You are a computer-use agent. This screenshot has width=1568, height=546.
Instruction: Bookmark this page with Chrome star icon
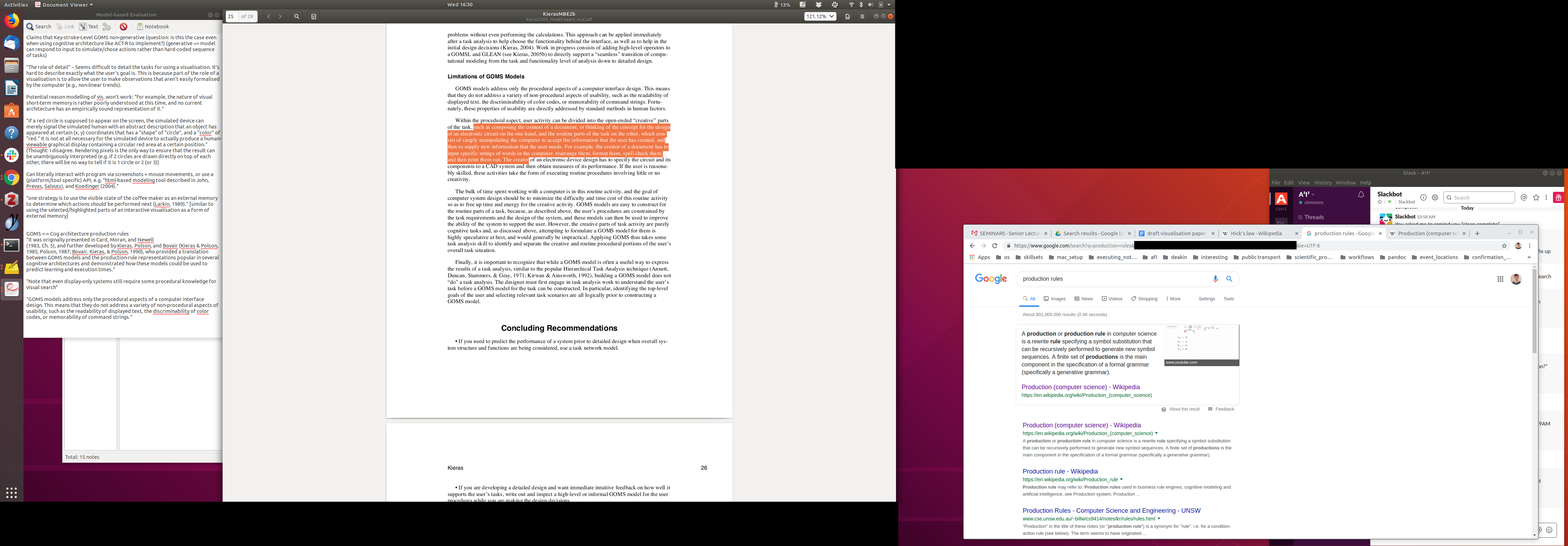1504,246
